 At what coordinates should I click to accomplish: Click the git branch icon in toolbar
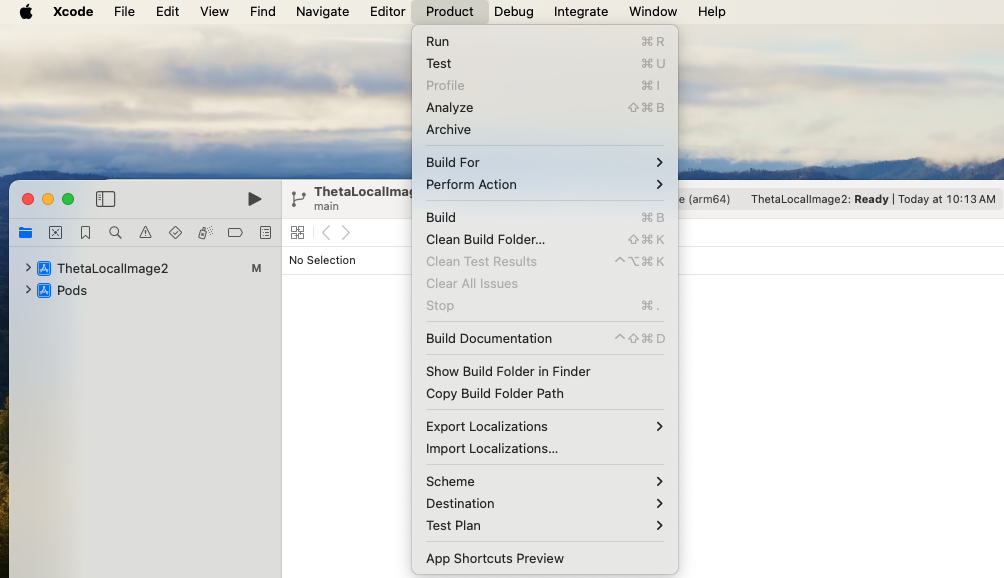click(x=298, y=199)
